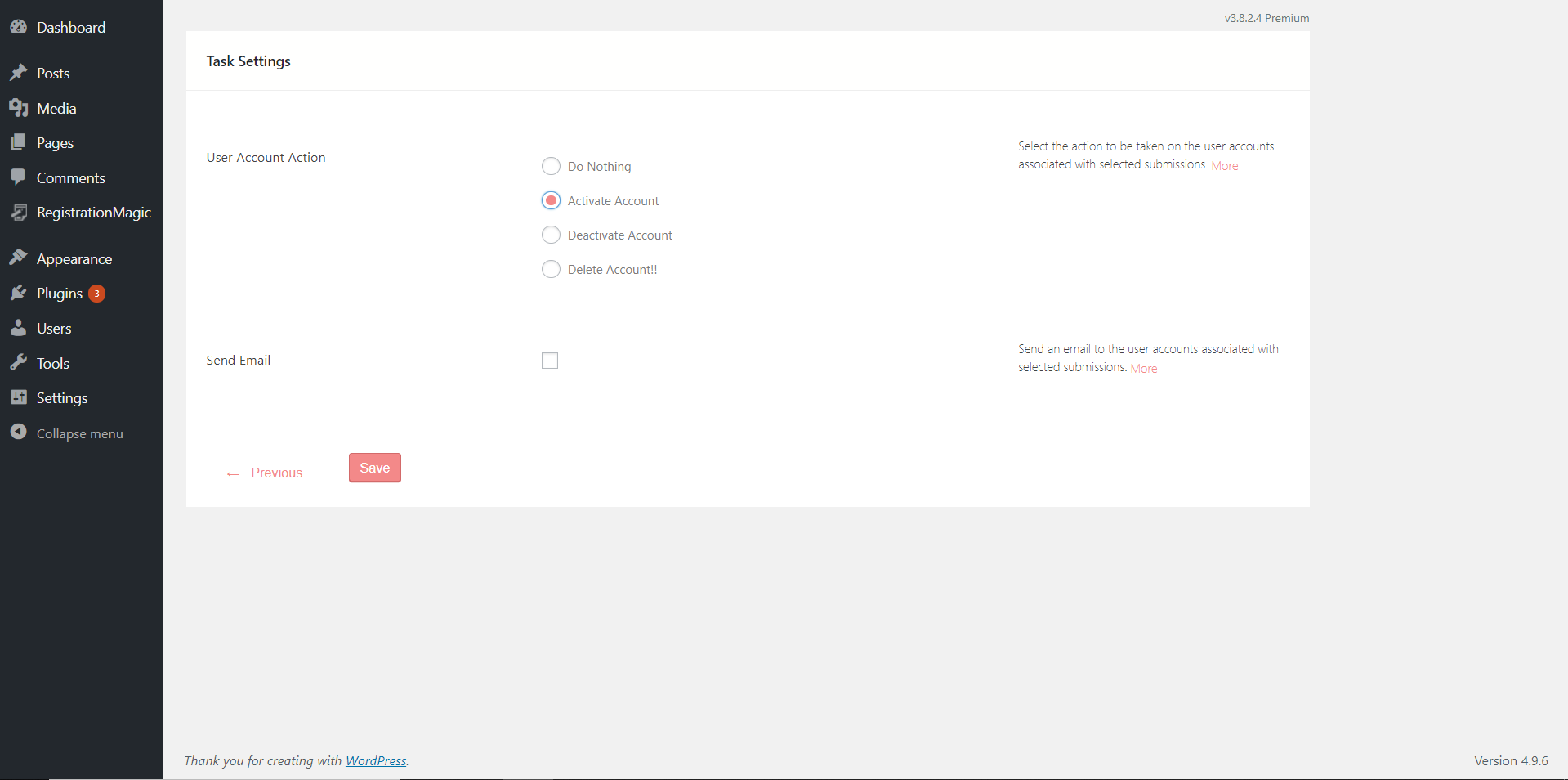The image size is (1568, 780).
Task: Save the task settings
Action: (x=375, y=468)
